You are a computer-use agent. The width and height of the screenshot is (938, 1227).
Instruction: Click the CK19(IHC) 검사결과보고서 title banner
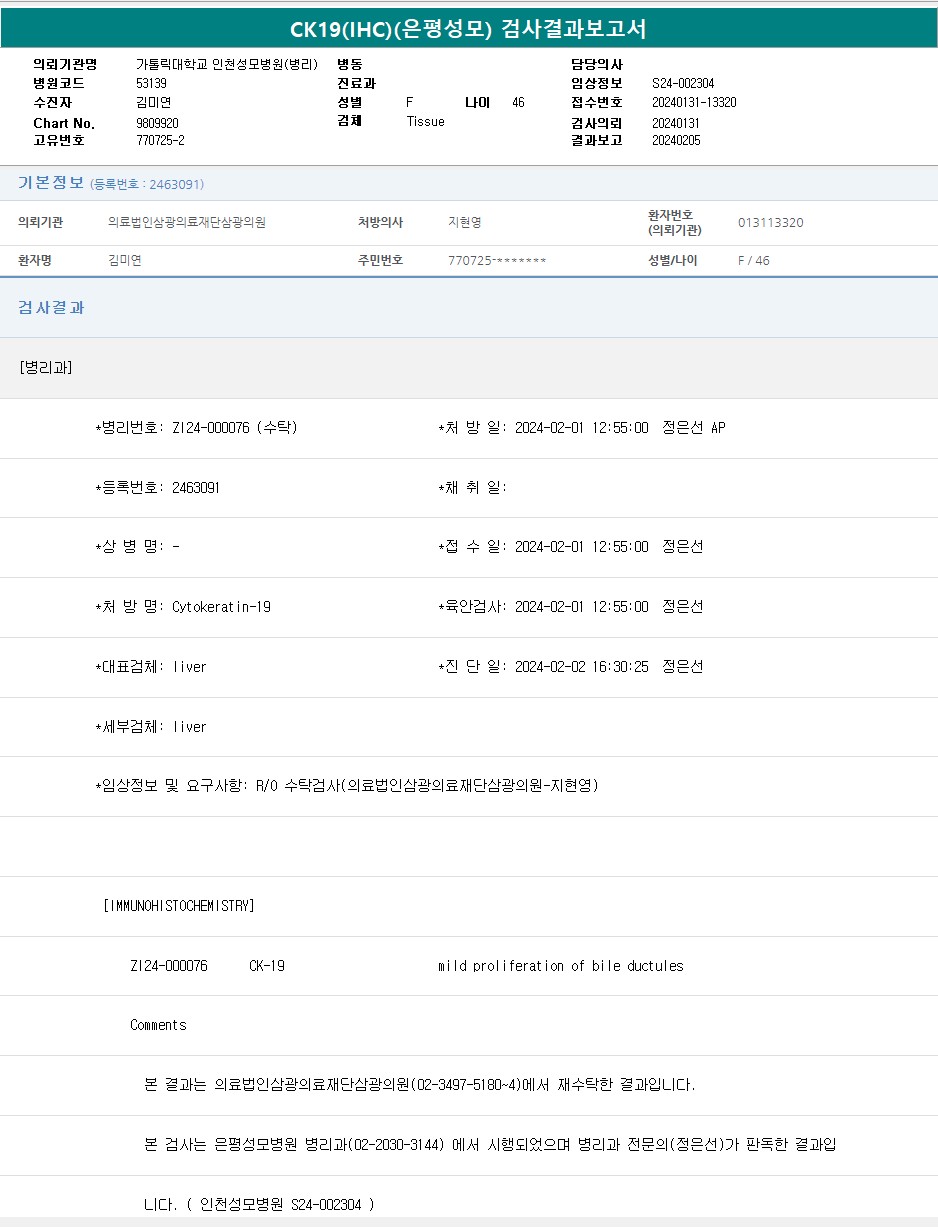pyautogui.click(x=468, y=29)
